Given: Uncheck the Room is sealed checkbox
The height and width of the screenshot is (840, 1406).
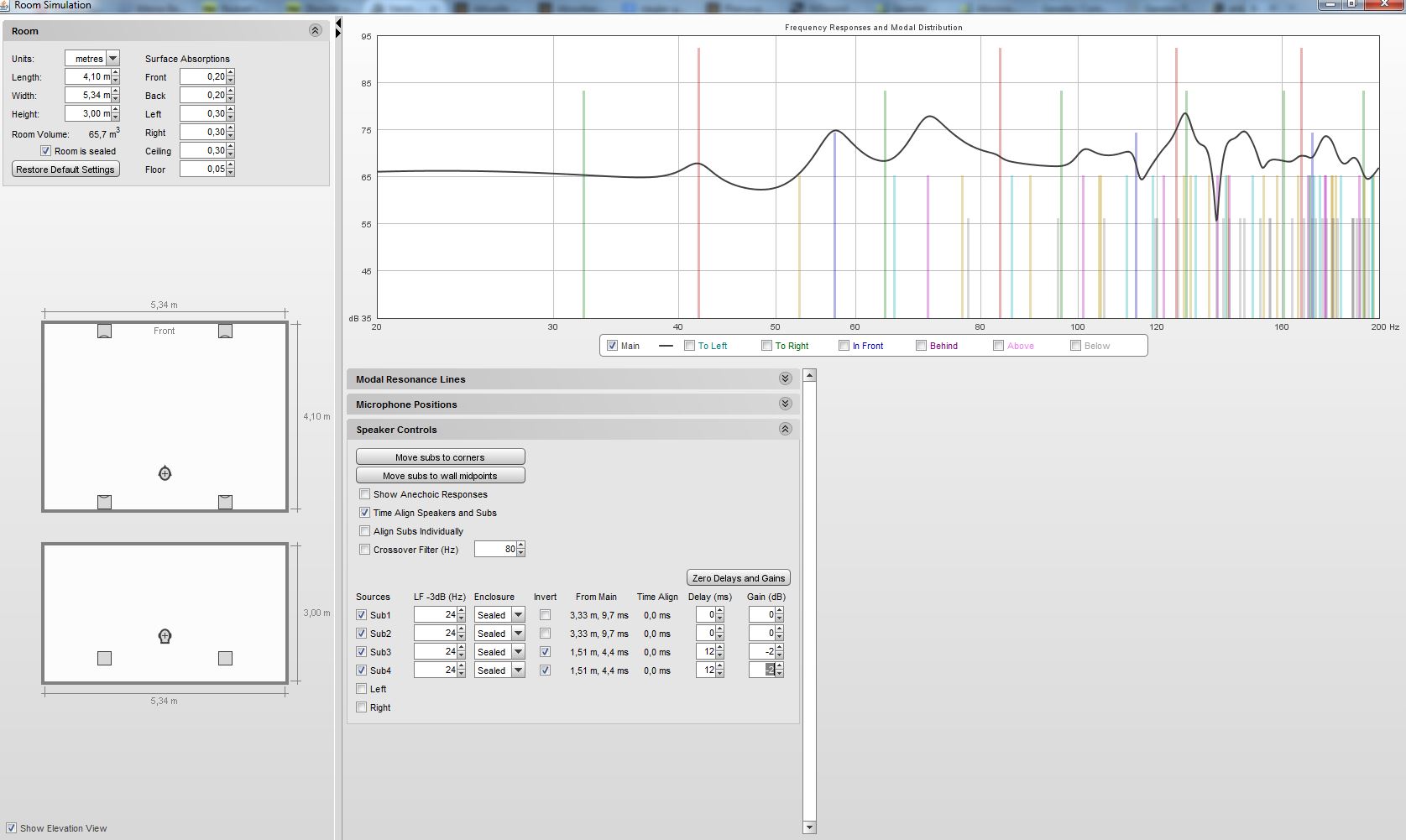Looking at the screenshot, I should click(46, 151).
